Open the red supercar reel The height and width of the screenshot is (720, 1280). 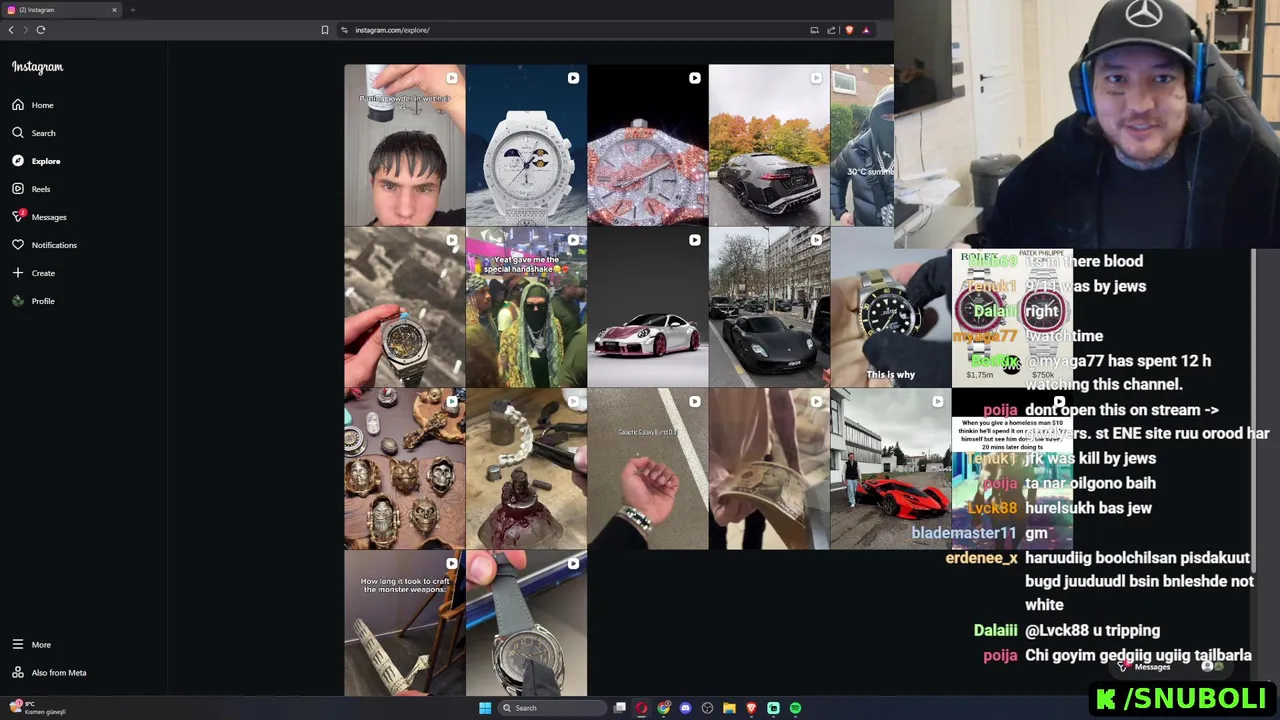[x=890, y=469]
